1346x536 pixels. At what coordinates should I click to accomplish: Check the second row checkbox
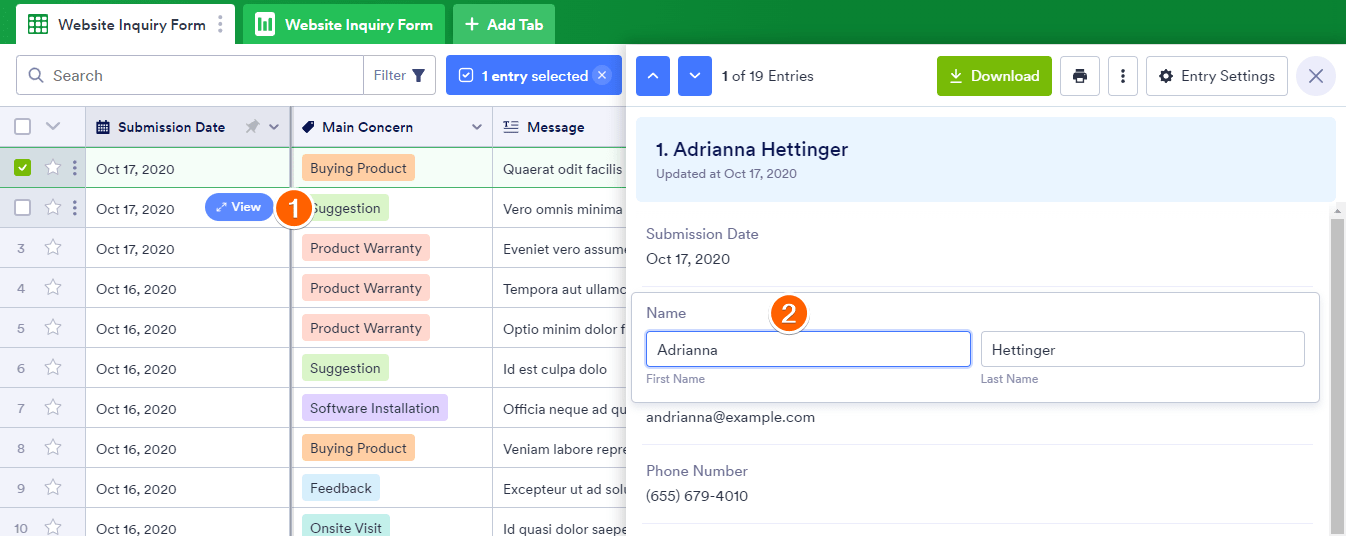(22, 208)
